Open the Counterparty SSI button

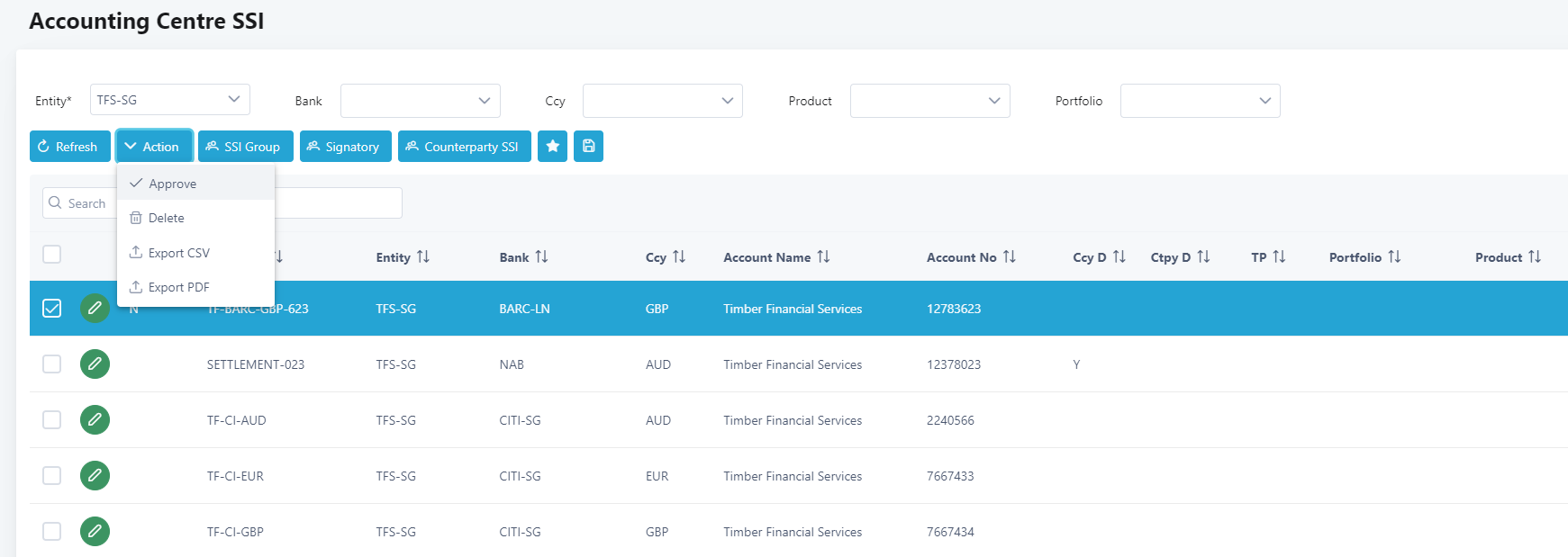coord(464,147)
